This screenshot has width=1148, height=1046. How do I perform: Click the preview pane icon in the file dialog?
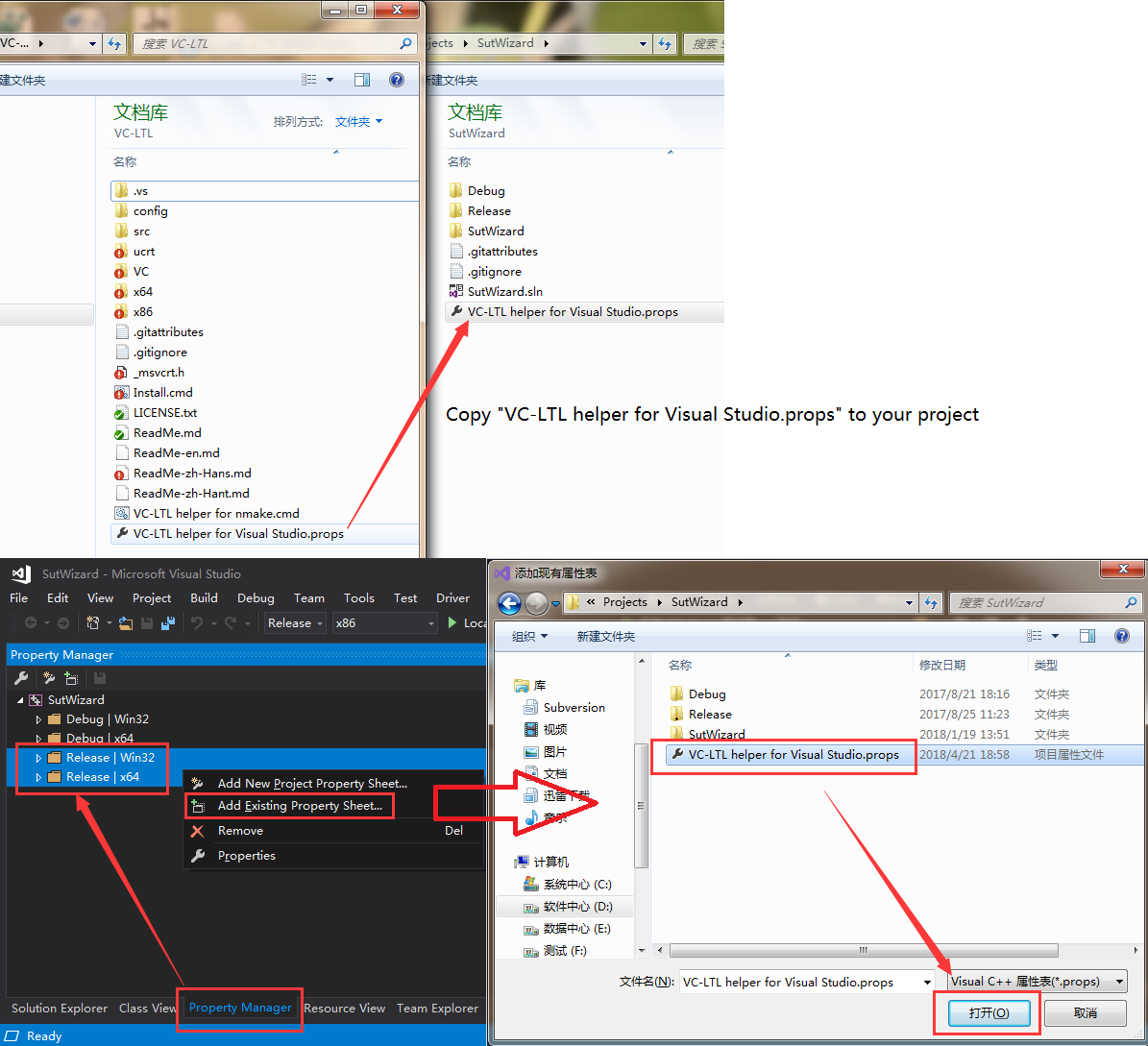(1087, 636)
